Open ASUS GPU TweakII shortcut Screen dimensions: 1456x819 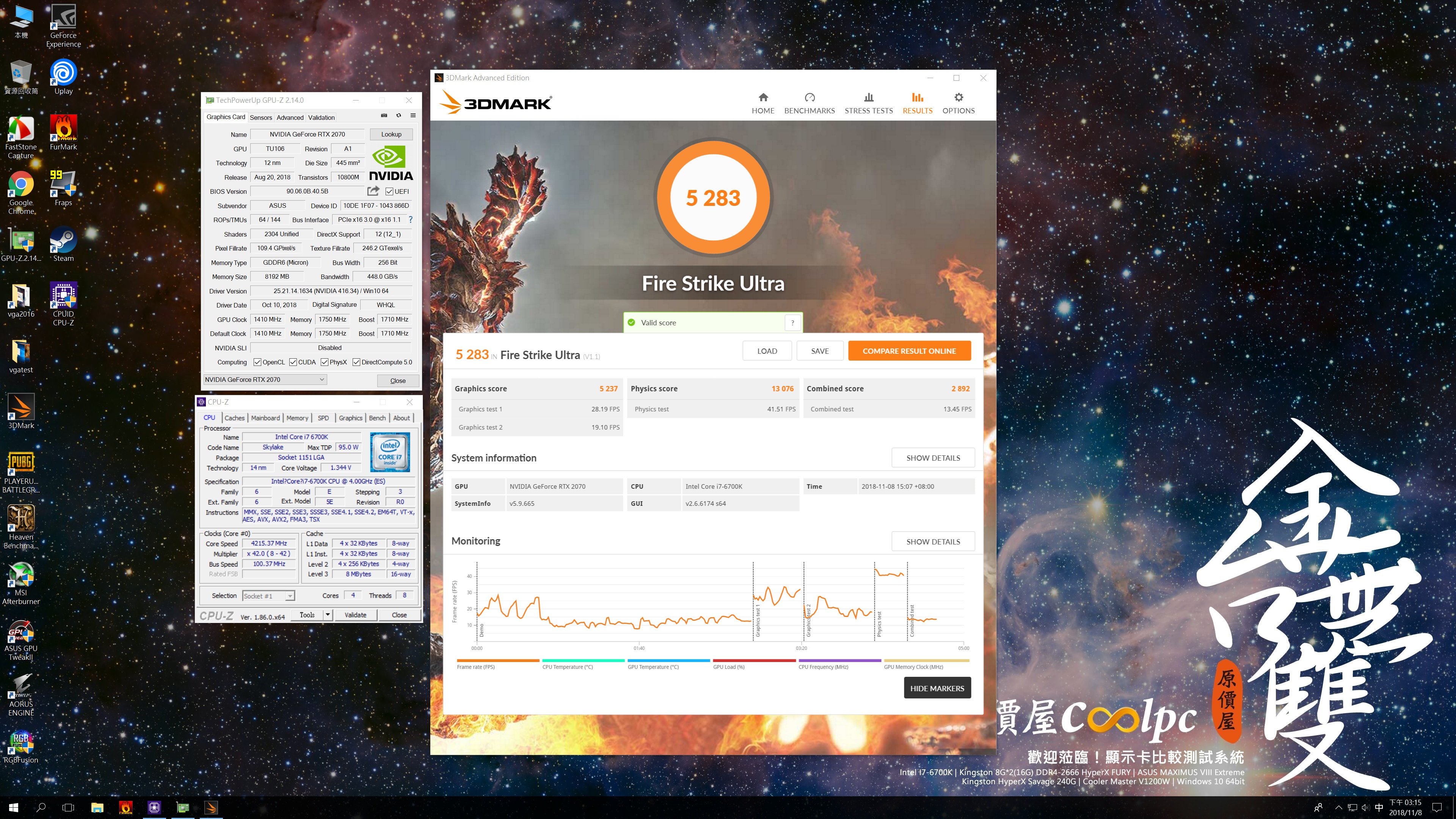(21, 639)
